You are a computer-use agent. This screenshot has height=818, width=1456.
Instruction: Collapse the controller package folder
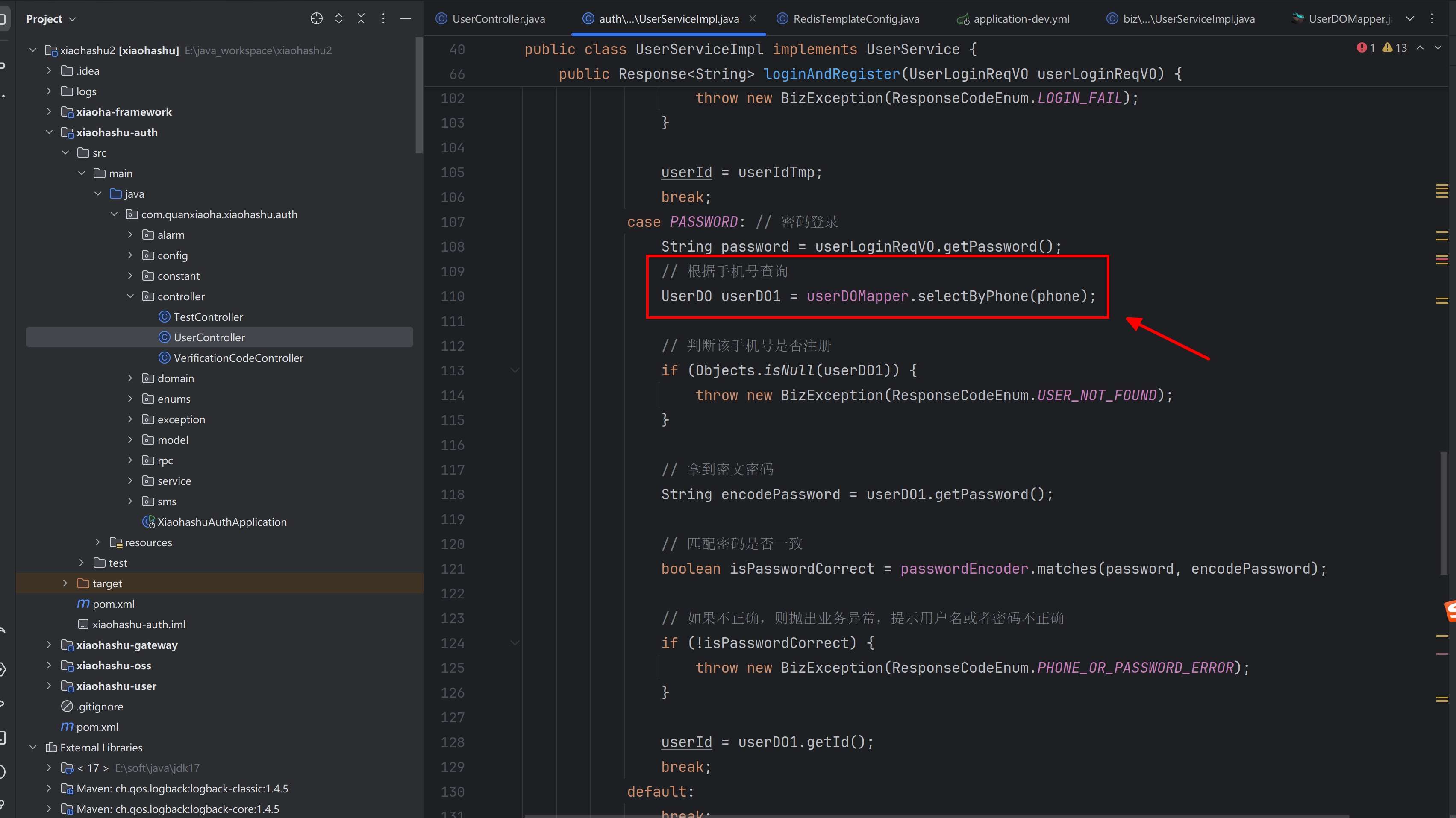(x=130, y=296)
